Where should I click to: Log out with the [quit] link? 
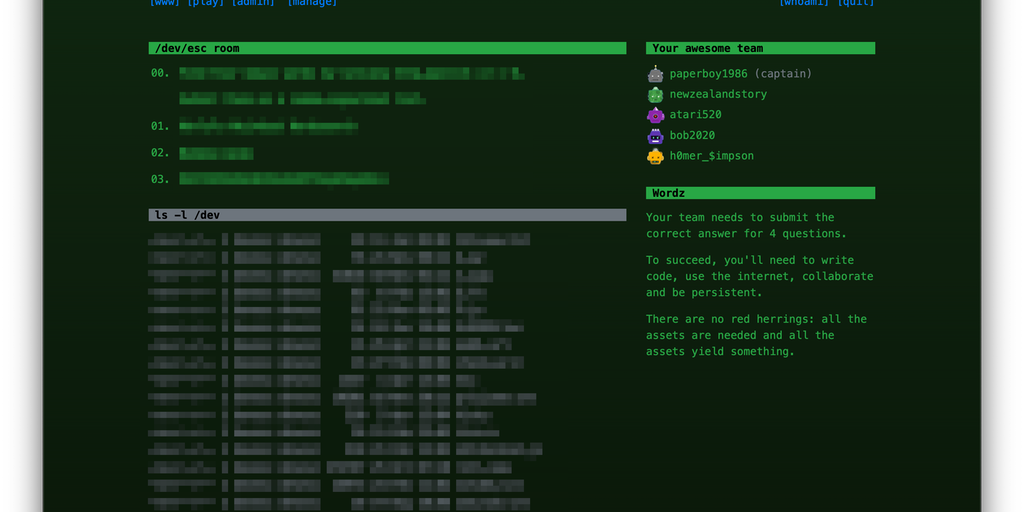point(856,3)
